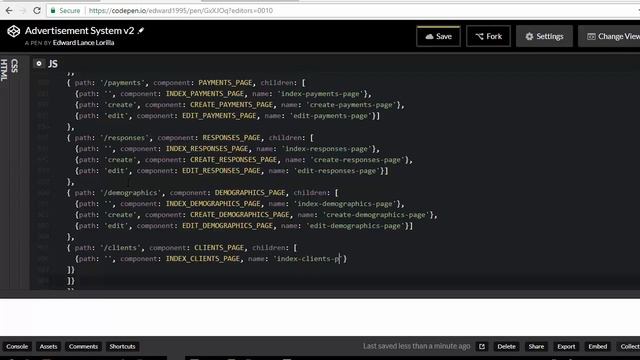Export this pen

coord(566,347)
